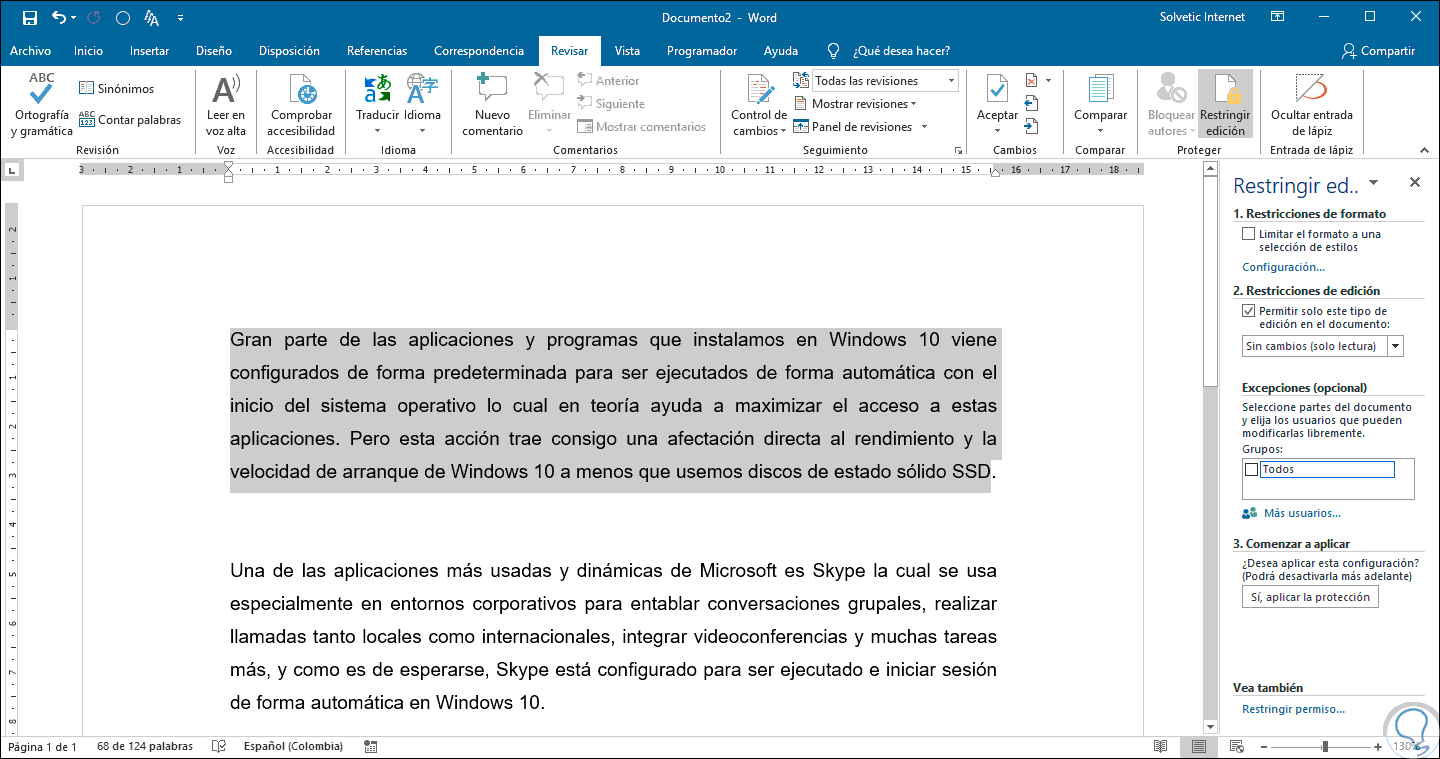1440x759 pixels.
Task: Click the Español (Colombia) language indicator
Action: point(295,746)
